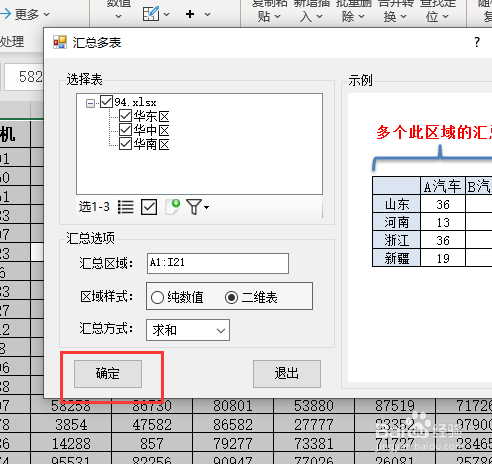This screenshot has width=492, height=464.
Task: Click the 汇总区域 A1:I21 input field
Action: pyautogui.click(x=218, y=263)
